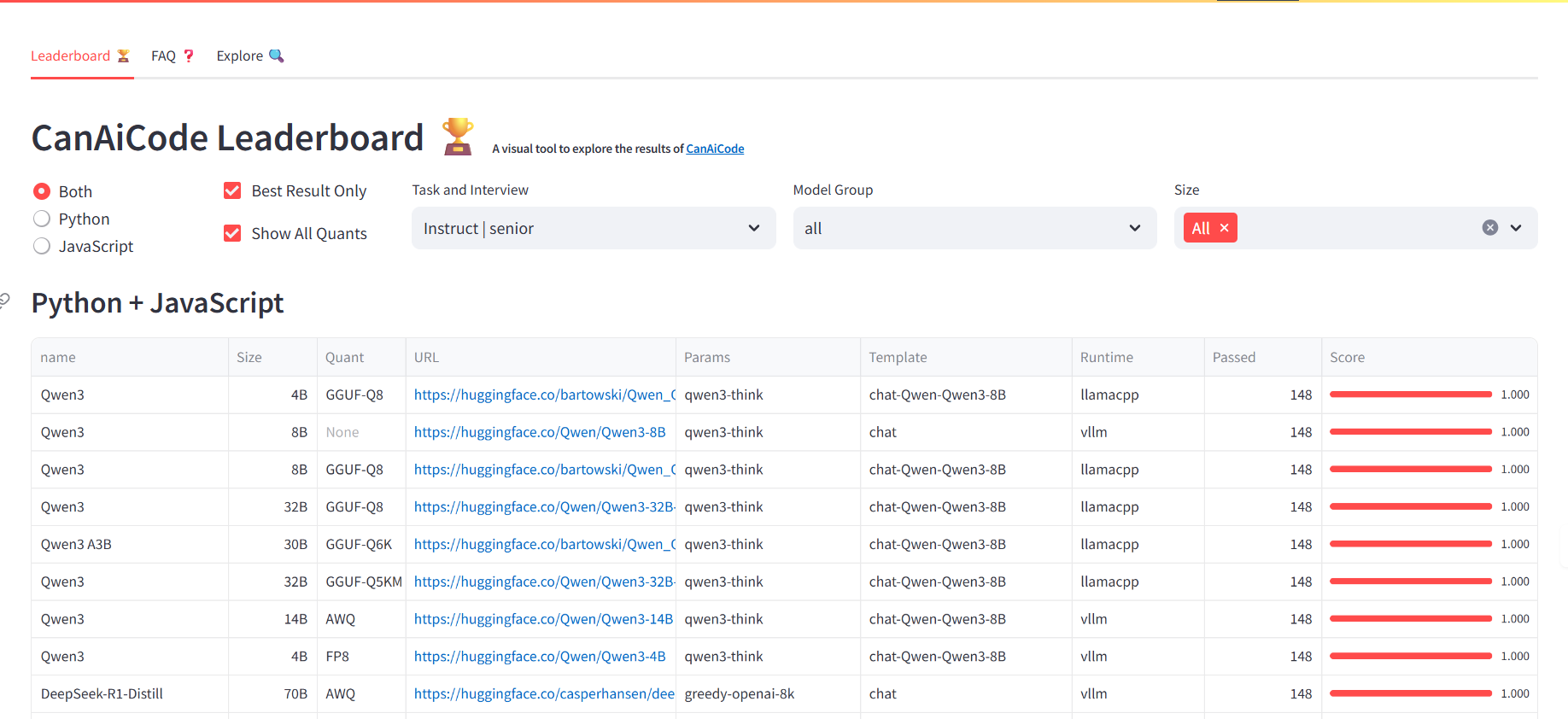Click the Python + JavaScript heading
The height and width of the screenshot is (719, 1568).
point(157,303)
